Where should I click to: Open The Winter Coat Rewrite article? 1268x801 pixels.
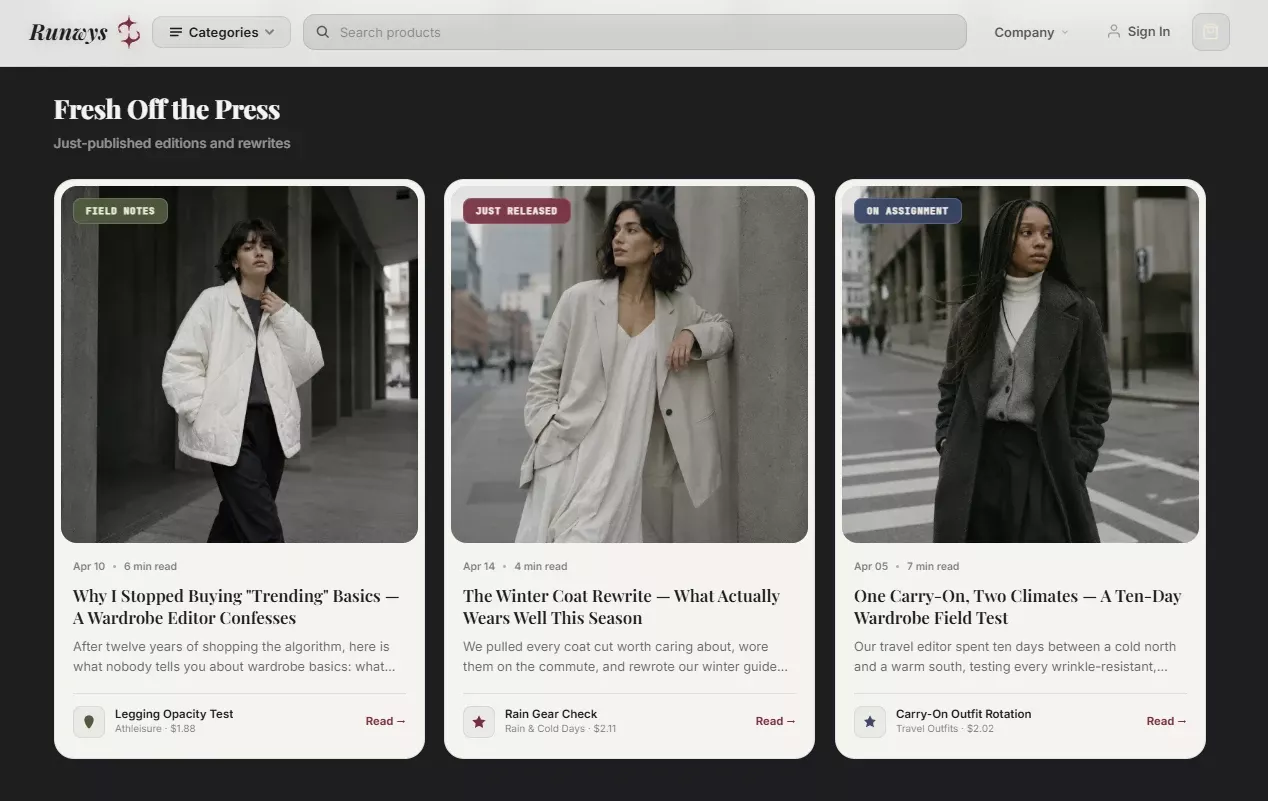[621, 607]
